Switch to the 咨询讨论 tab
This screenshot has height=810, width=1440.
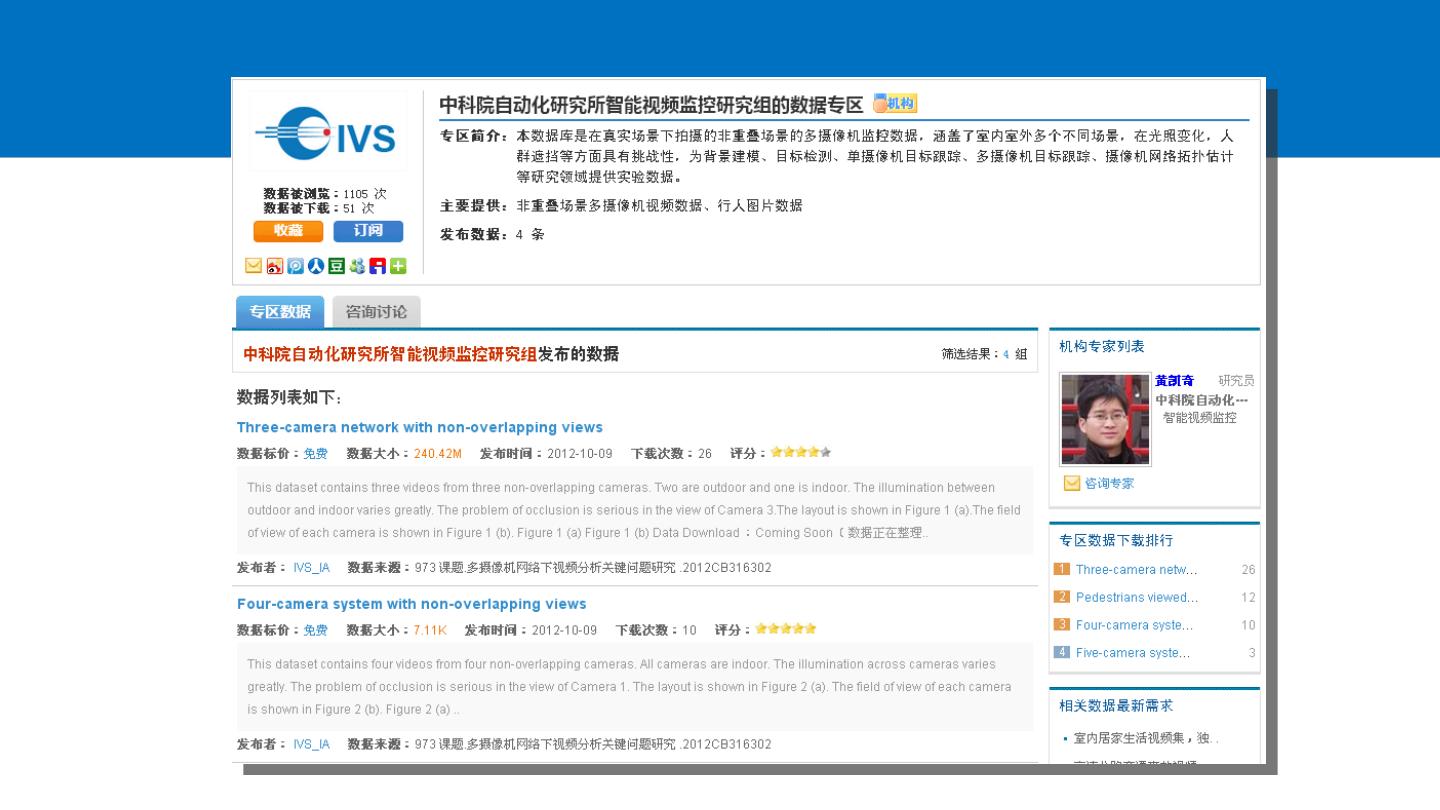376,311
